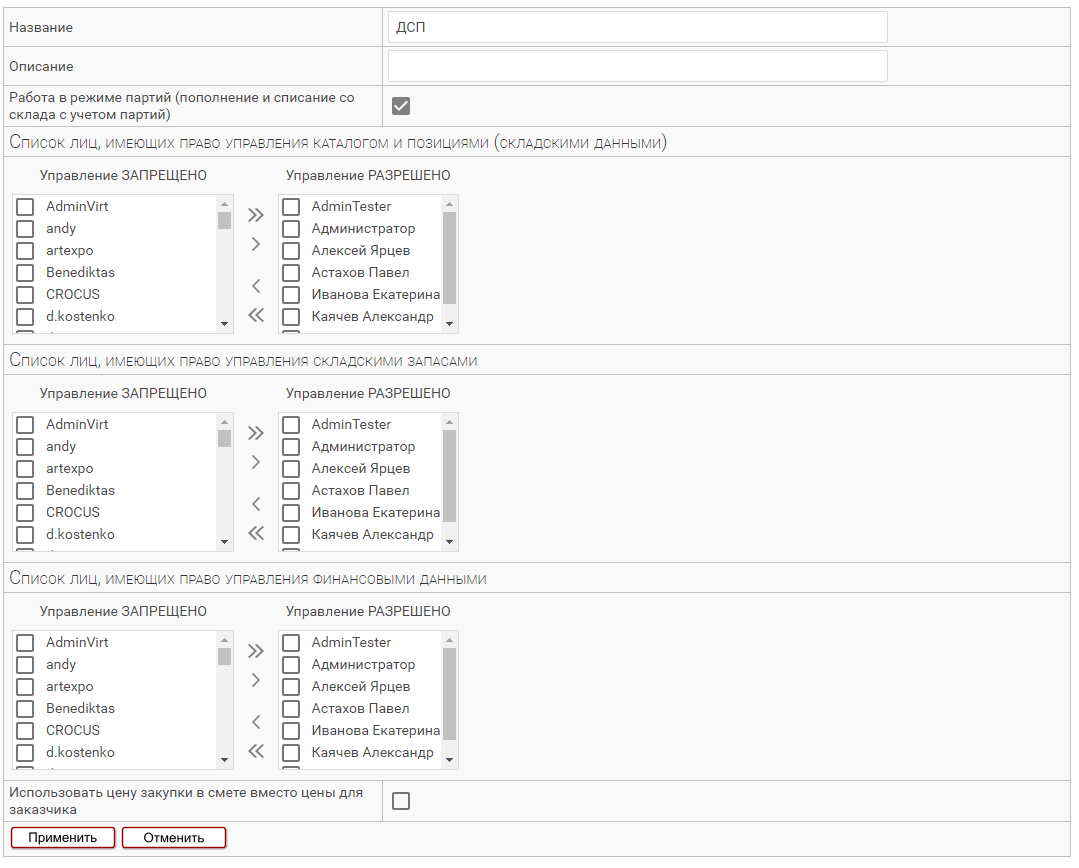Move selected user to allowed in finance section

(x=256, y=680)
